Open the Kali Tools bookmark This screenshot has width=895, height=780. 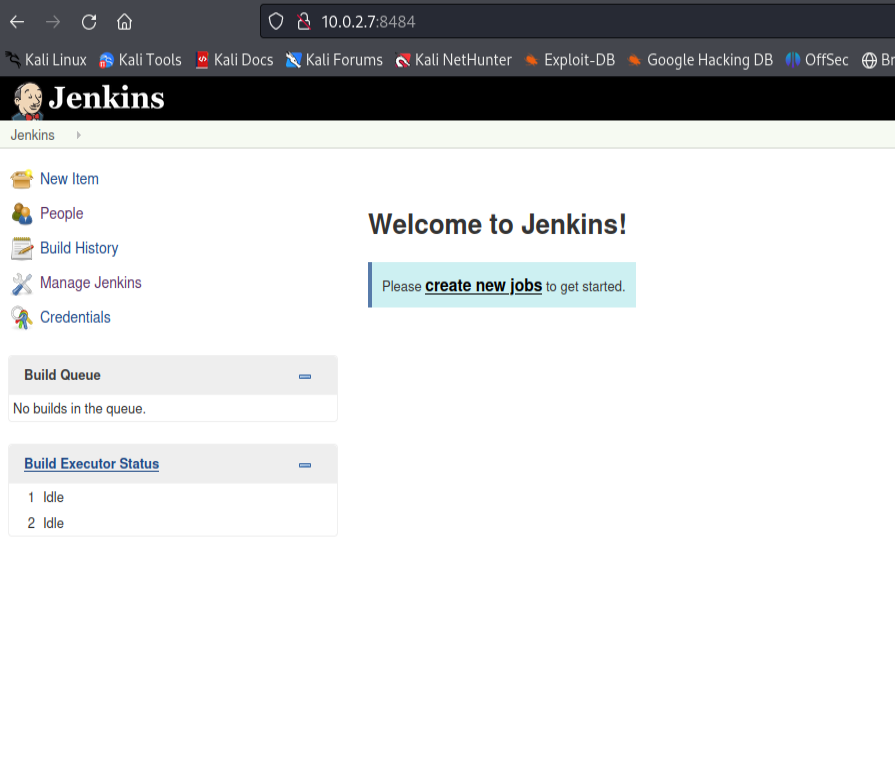tap(140, 60)
